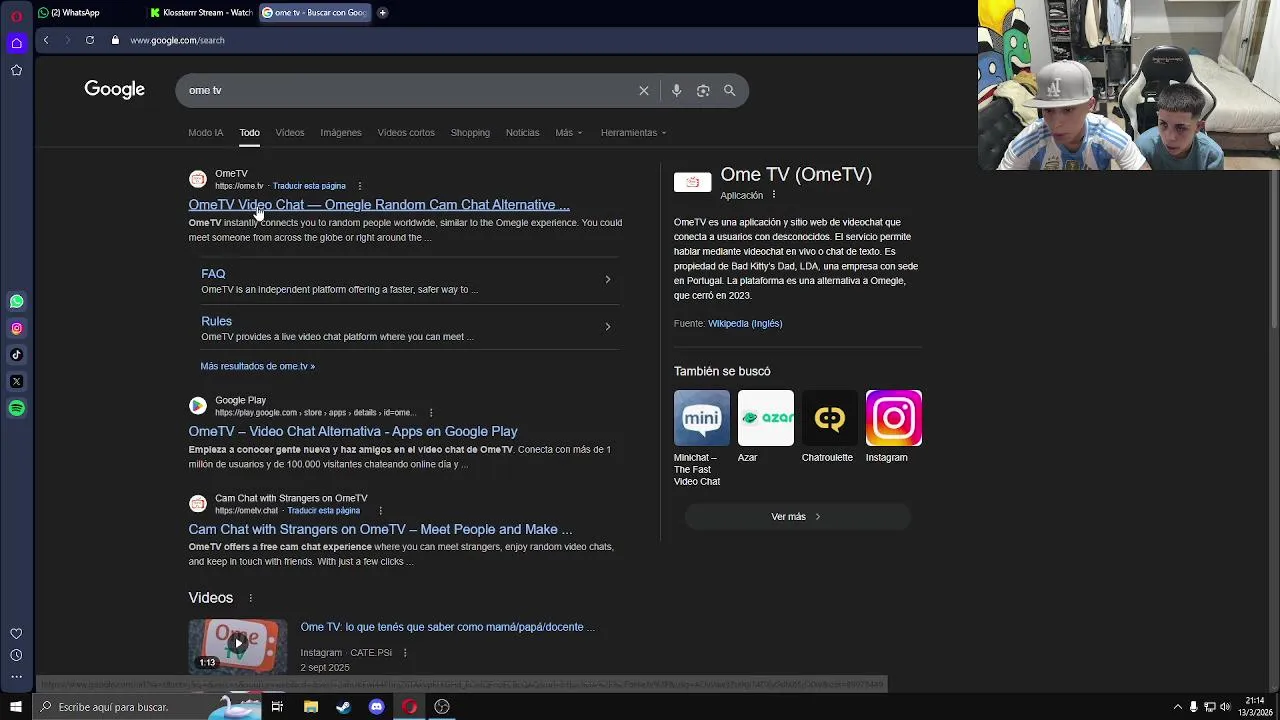Play the Ome TV video thumbnail

click(238, 646)
